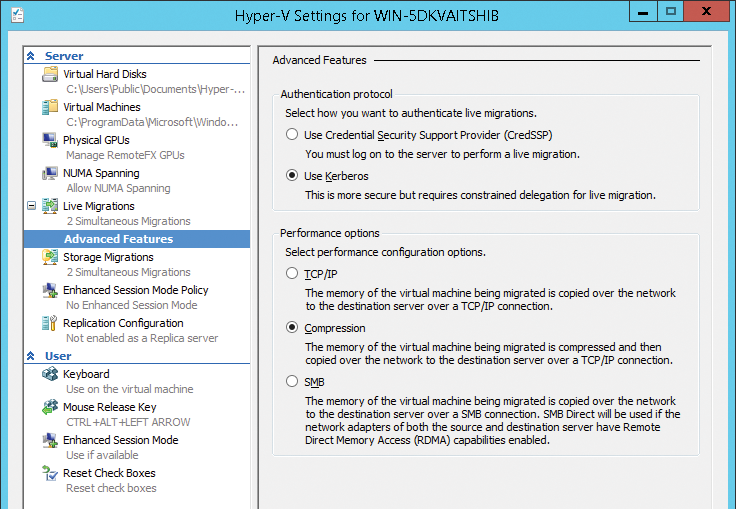
Task: Select the Use Kerberos radio button
Action: click(x=292, y=175)
